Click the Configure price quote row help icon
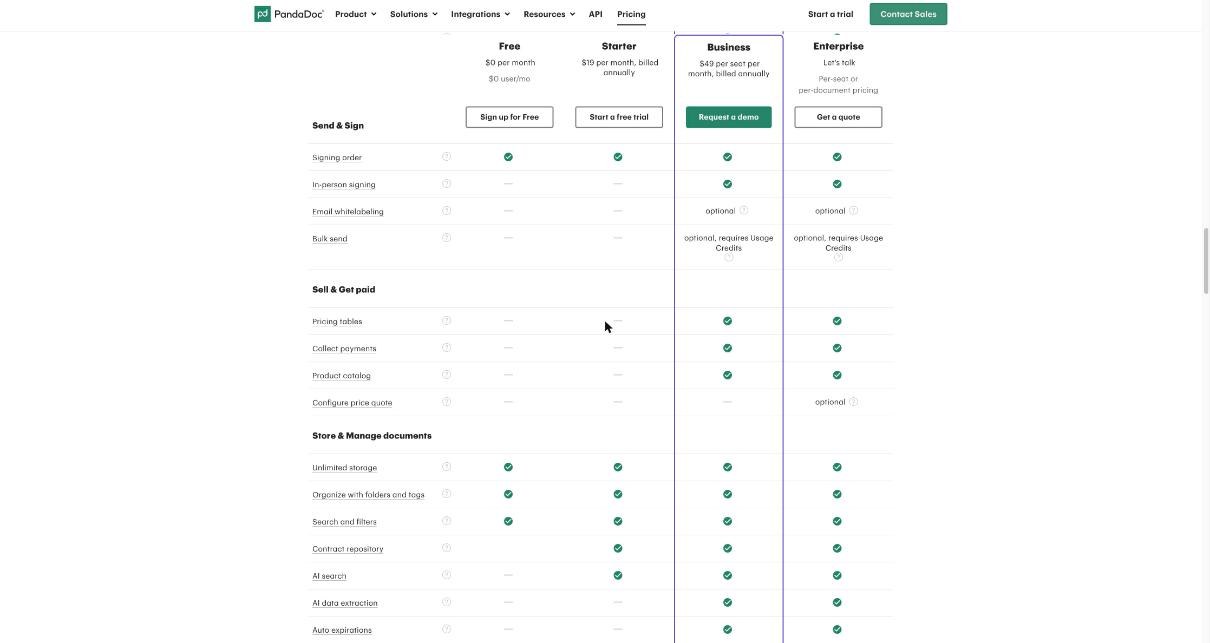This screenshot has width=1210, height=643. click(446, 401)
